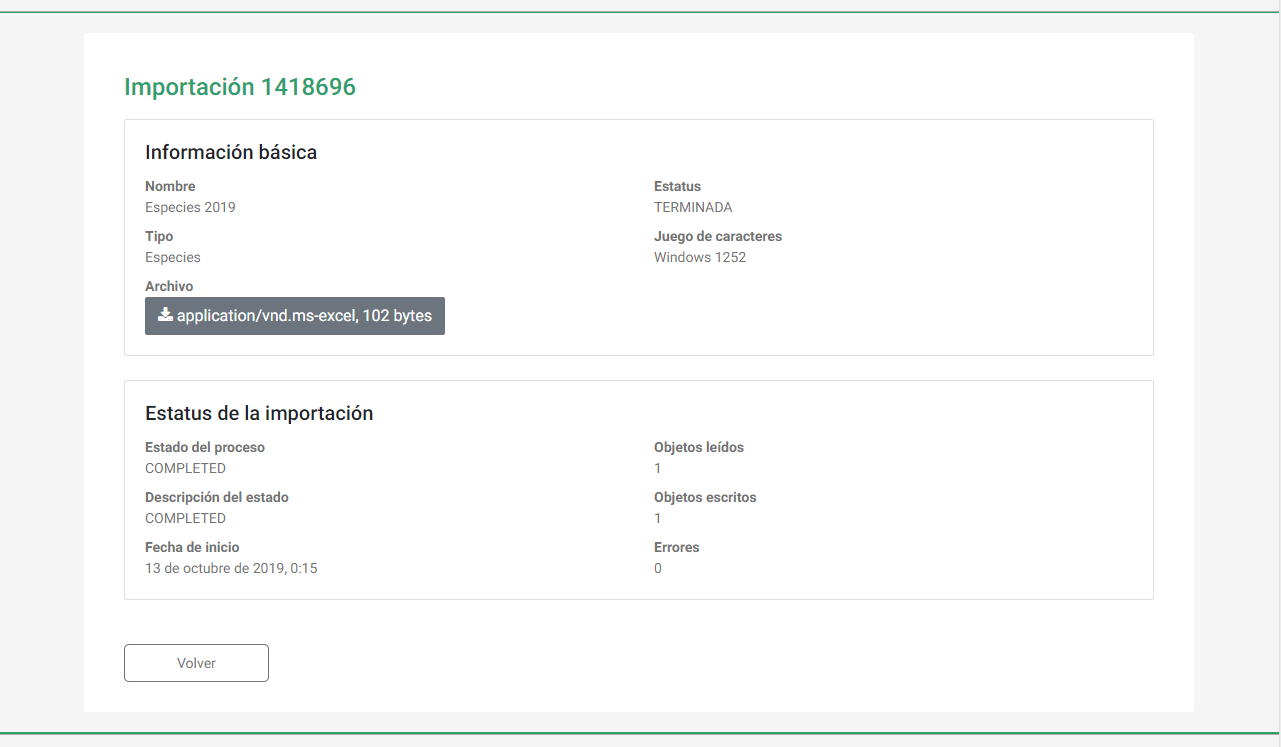Screen dimensions: 1281x747
Task: Select the TERMINADA status value
Action: click(x=693, y=207)
